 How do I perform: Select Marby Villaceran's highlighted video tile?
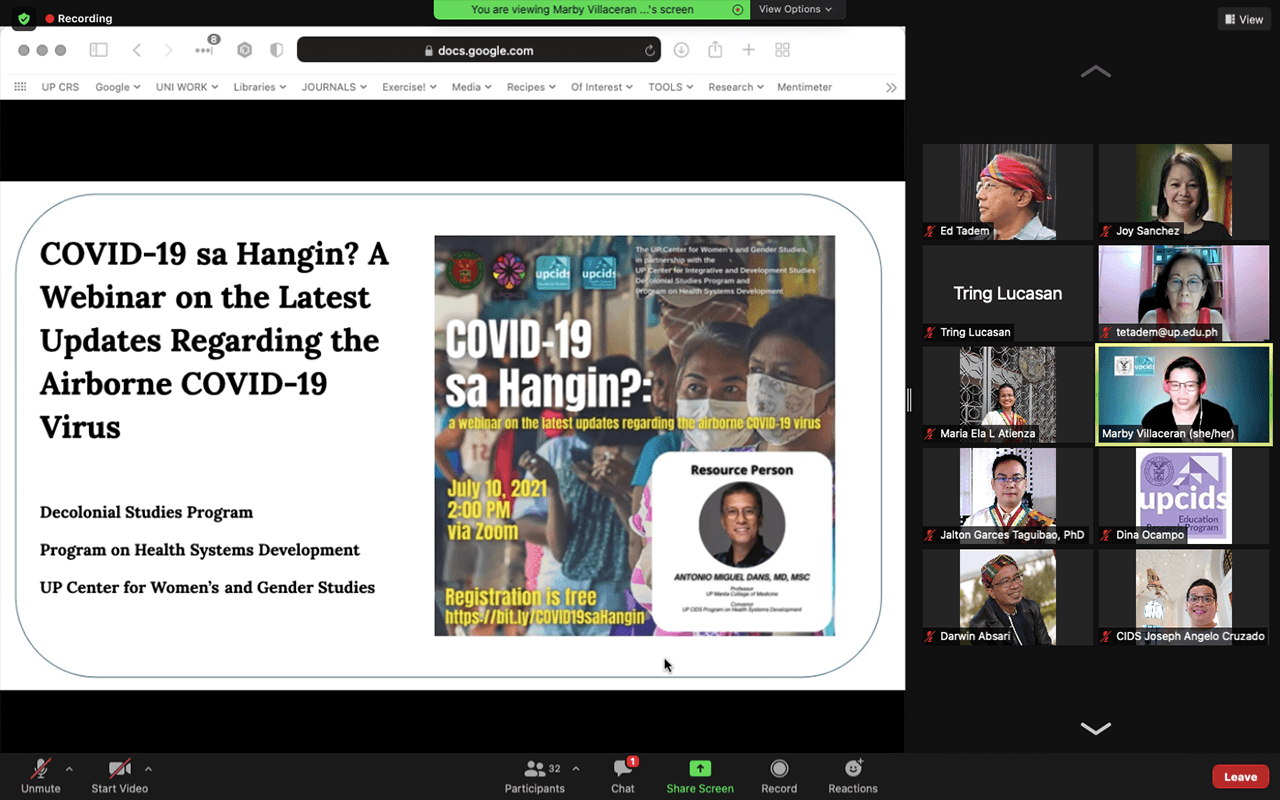tap(1184, 394)
